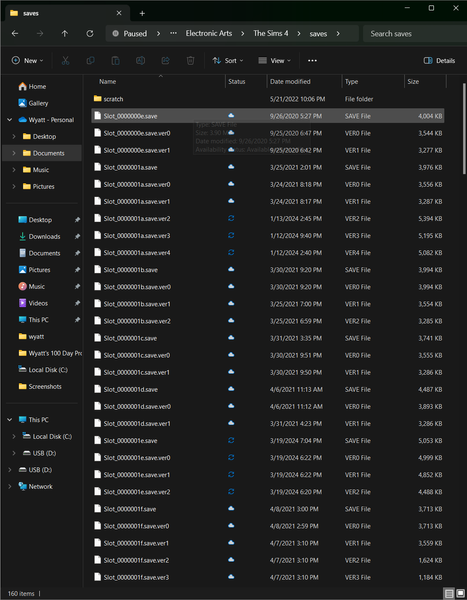Select file Slot_0000001d.save.ver1
Image resolution: width=467 pixels, height=600 pixels.
click(268, 423)
